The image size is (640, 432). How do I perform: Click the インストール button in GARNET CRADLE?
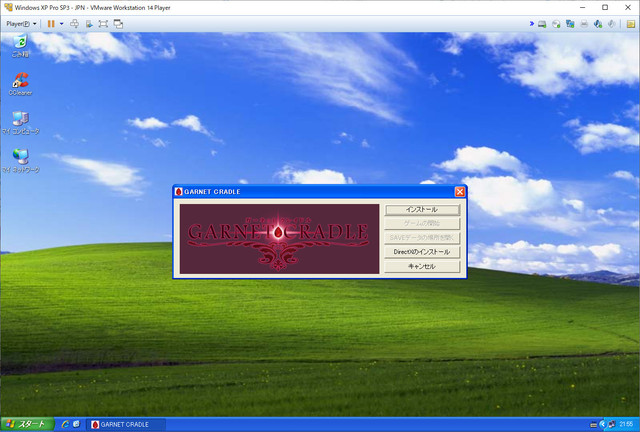[422, 209]
